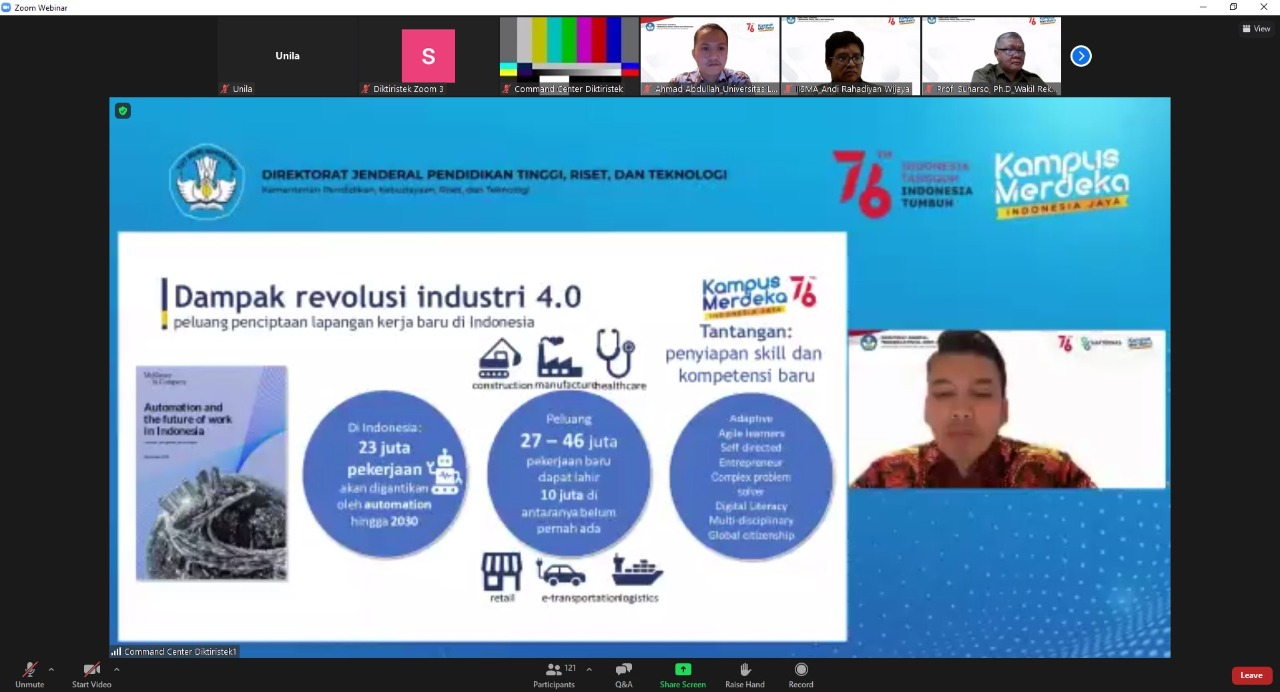Leave the webinar

tap(1251, 675)
